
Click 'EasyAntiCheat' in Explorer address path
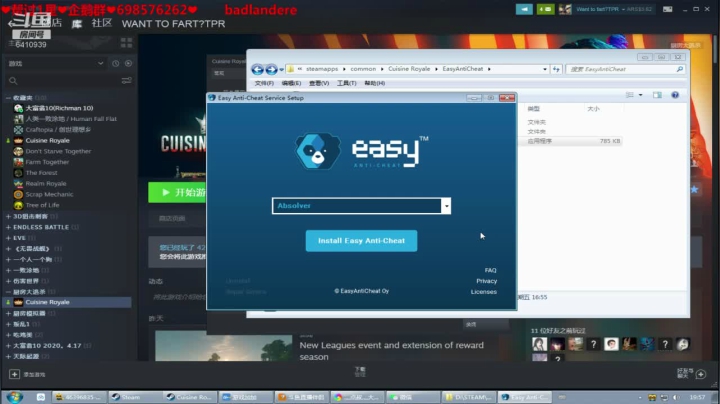coord(462,69)
